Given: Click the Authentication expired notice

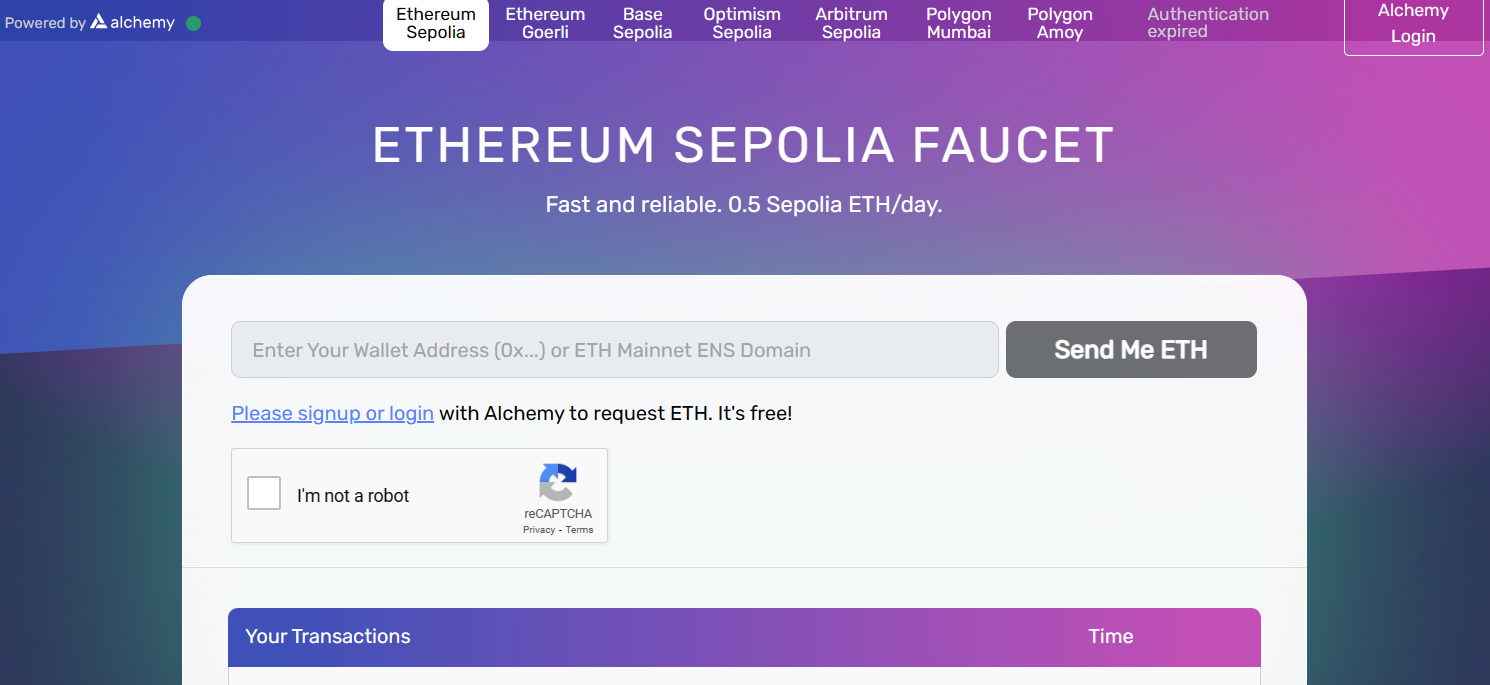Looking at the screenshot, I should (1208, 23).
